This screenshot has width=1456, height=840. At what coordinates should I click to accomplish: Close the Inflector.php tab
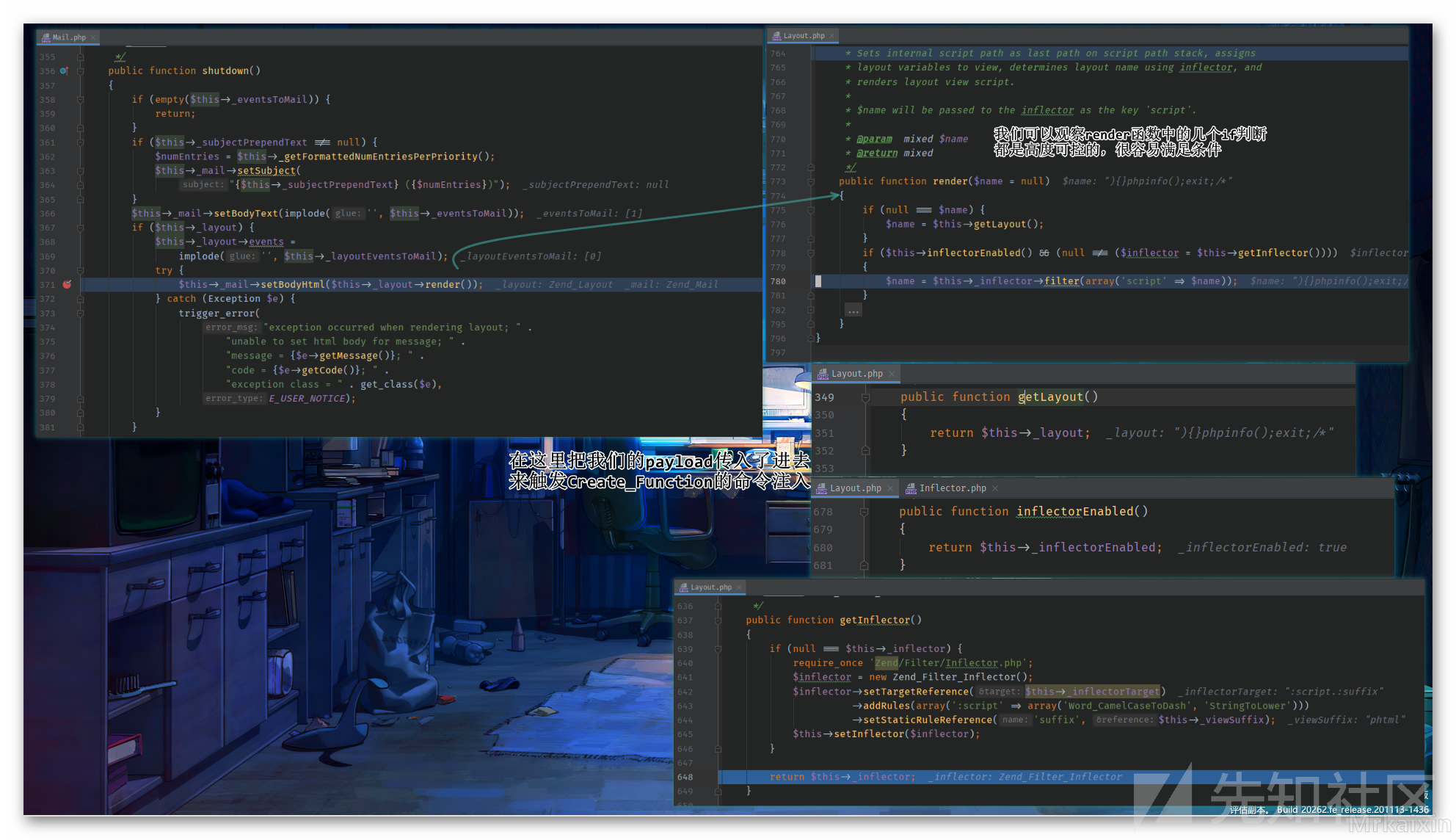995,488
